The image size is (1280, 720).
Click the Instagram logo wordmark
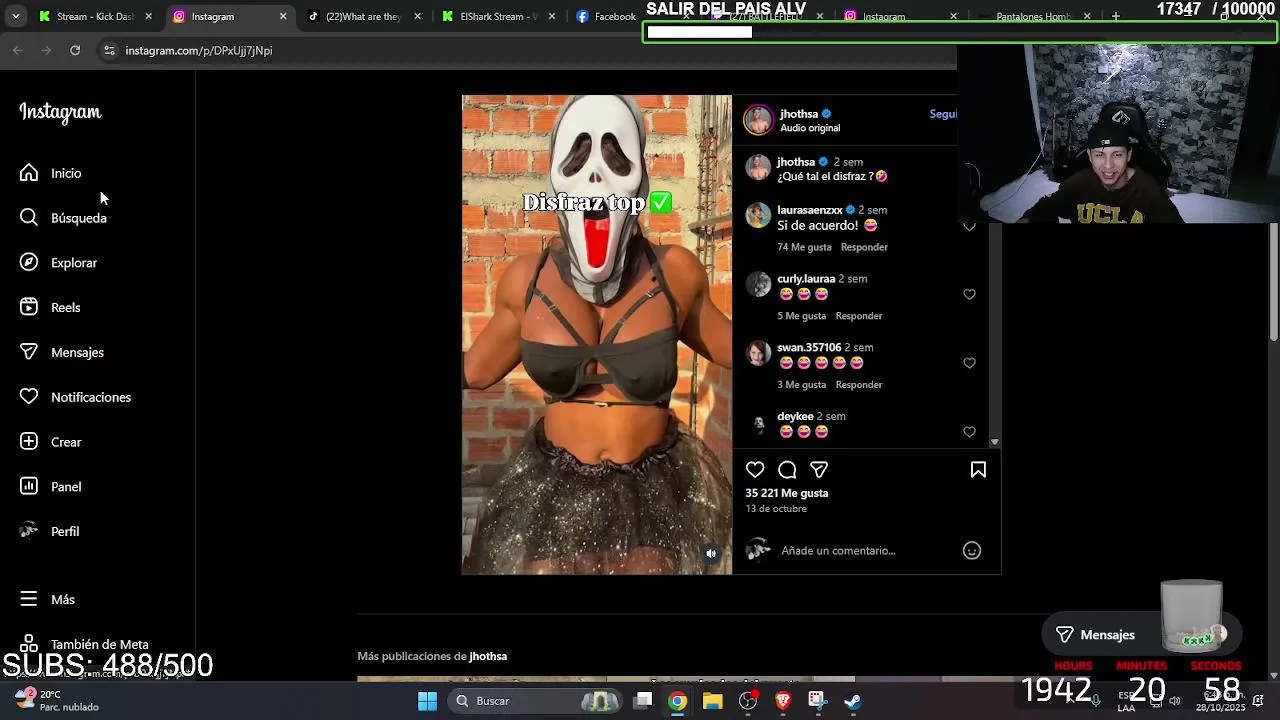pos(60,112)
